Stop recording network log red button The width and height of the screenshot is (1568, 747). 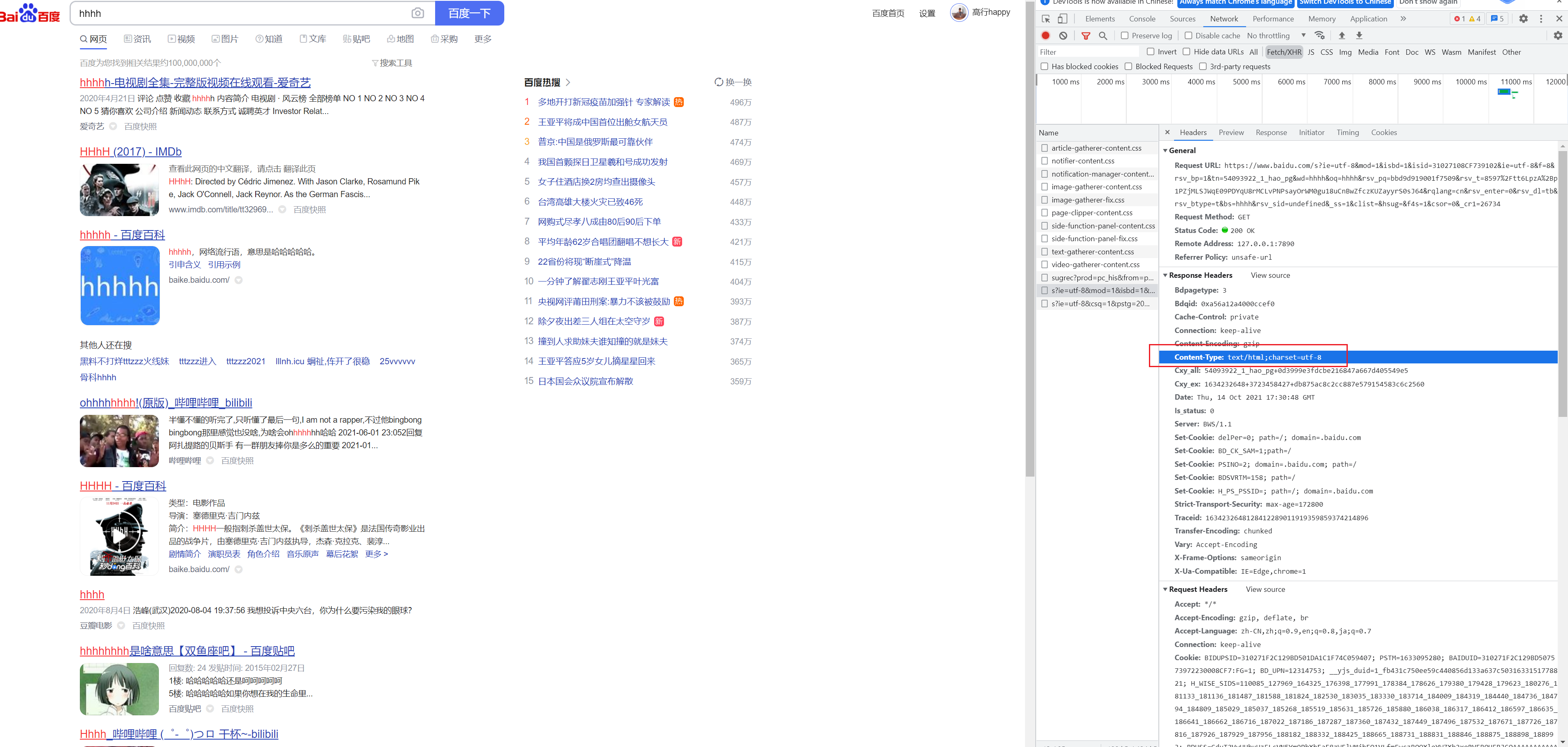click(x=1046, y=35)
